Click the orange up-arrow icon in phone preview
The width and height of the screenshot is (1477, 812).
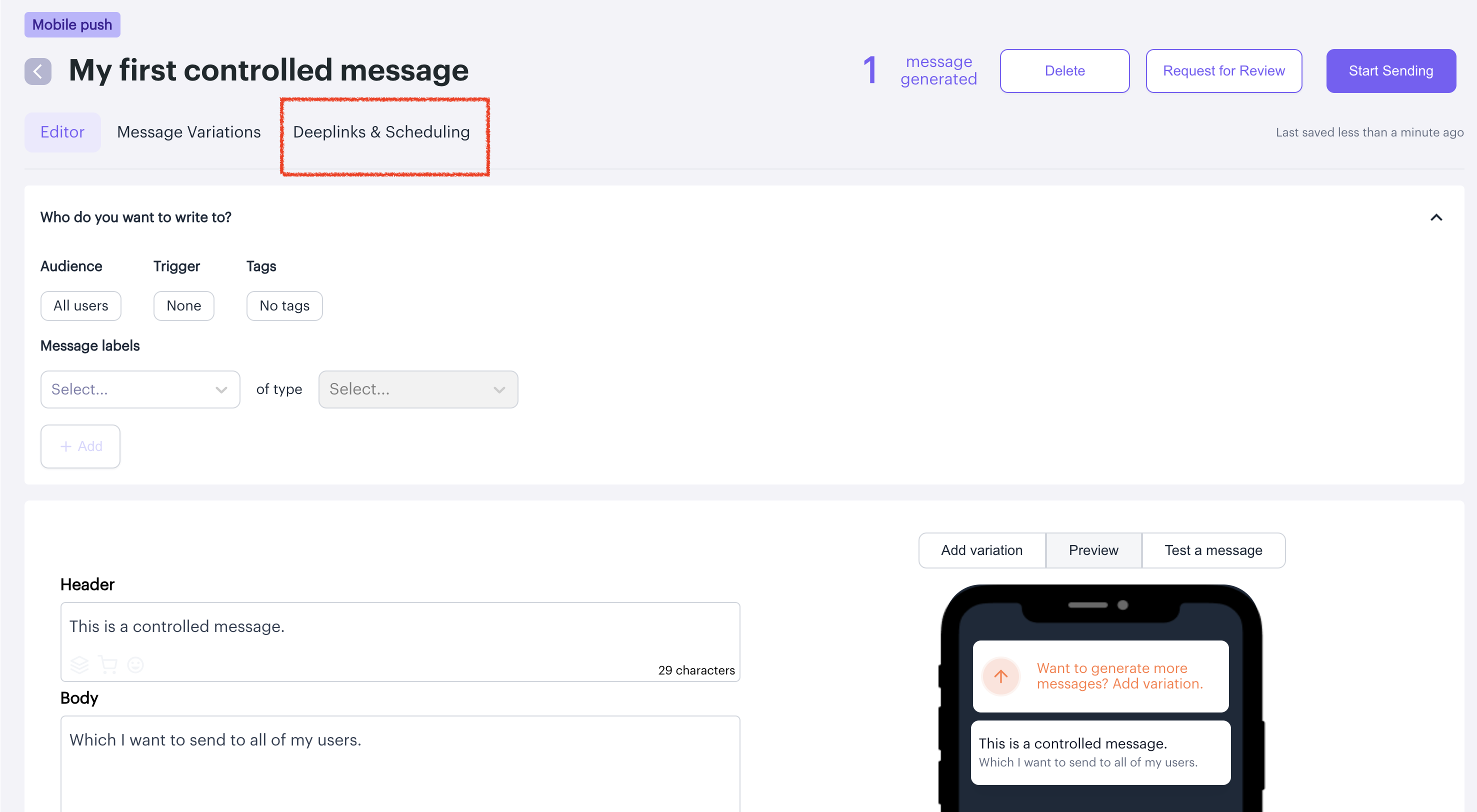(x=1000, y=676)
